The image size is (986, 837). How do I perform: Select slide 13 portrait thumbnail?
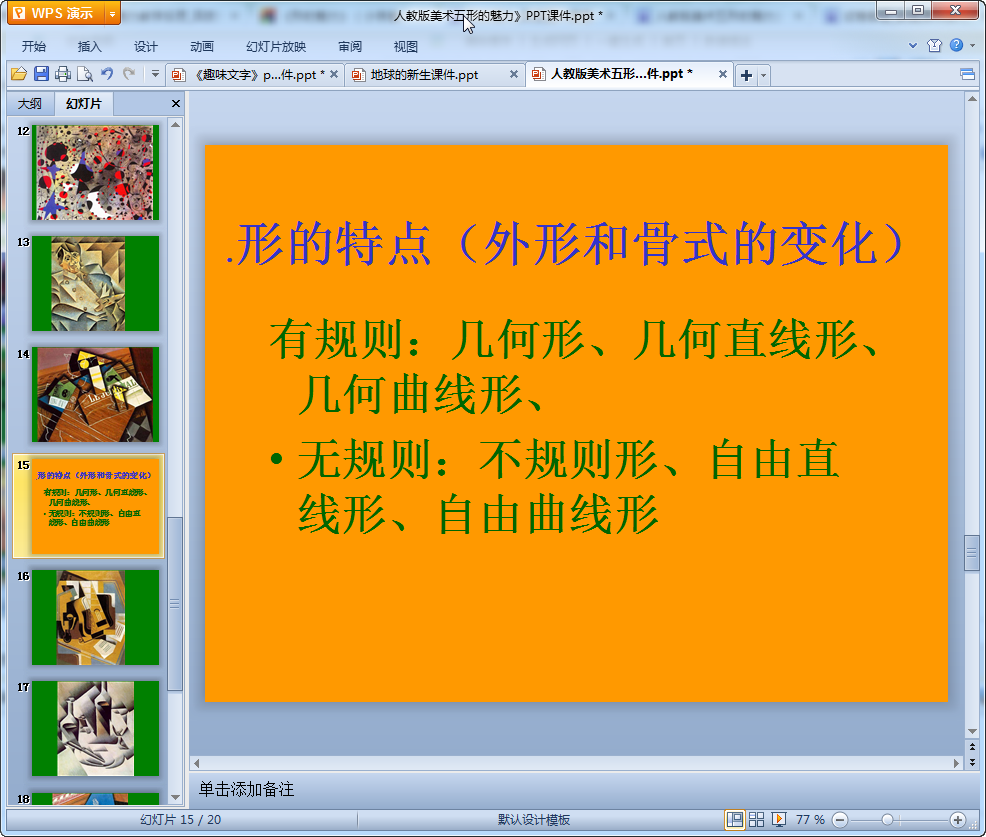point(96,284)
